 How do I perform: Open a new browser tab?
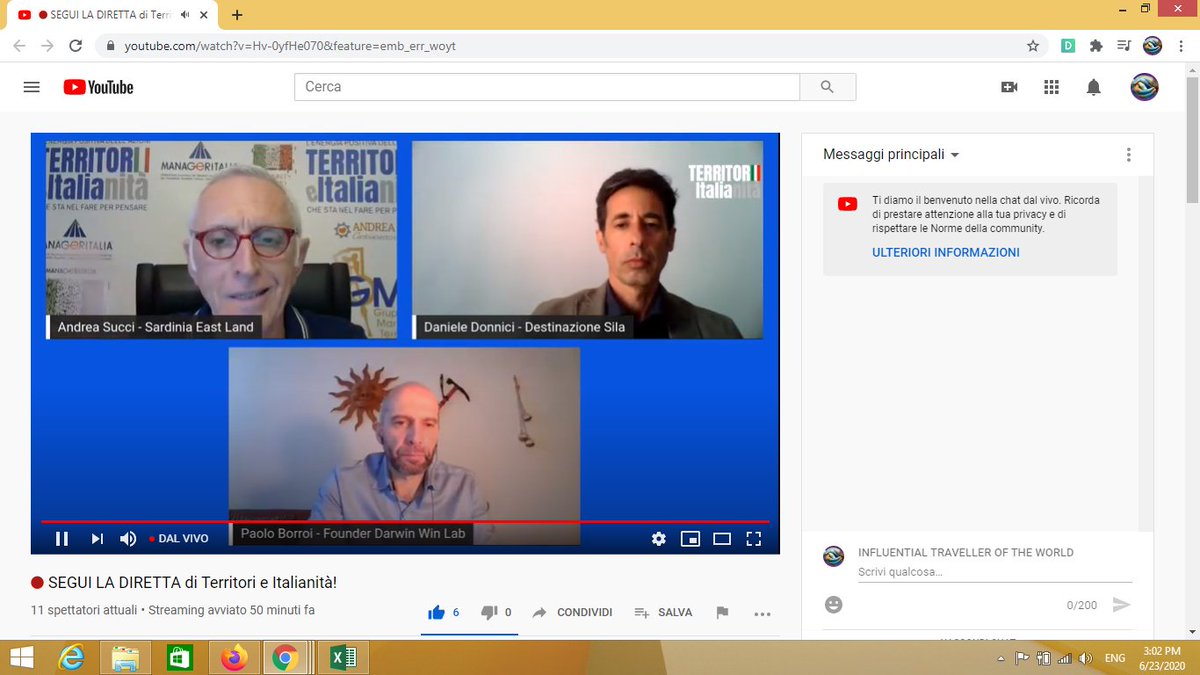point(237,15)
